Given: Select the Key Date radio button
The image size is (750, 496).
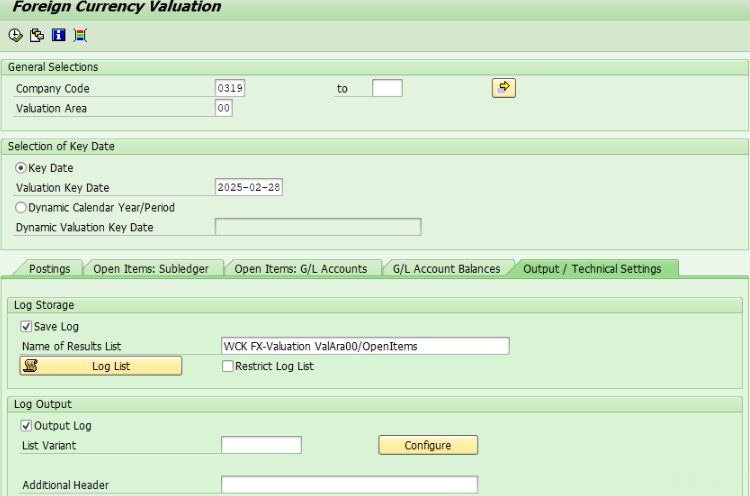Looking at the screenshot, I should tap(21, 168).
